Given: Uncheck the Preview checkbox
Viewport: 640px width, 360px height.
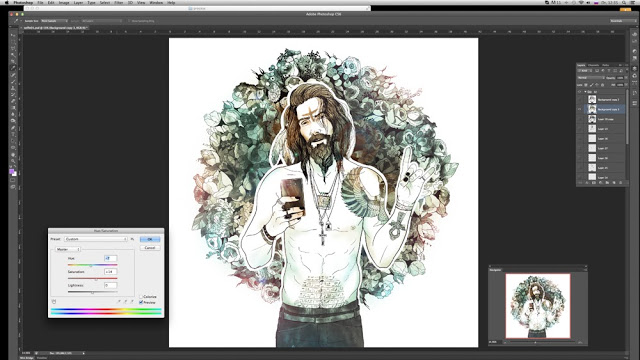Looking at the screenshot, I should click(141, 302).
